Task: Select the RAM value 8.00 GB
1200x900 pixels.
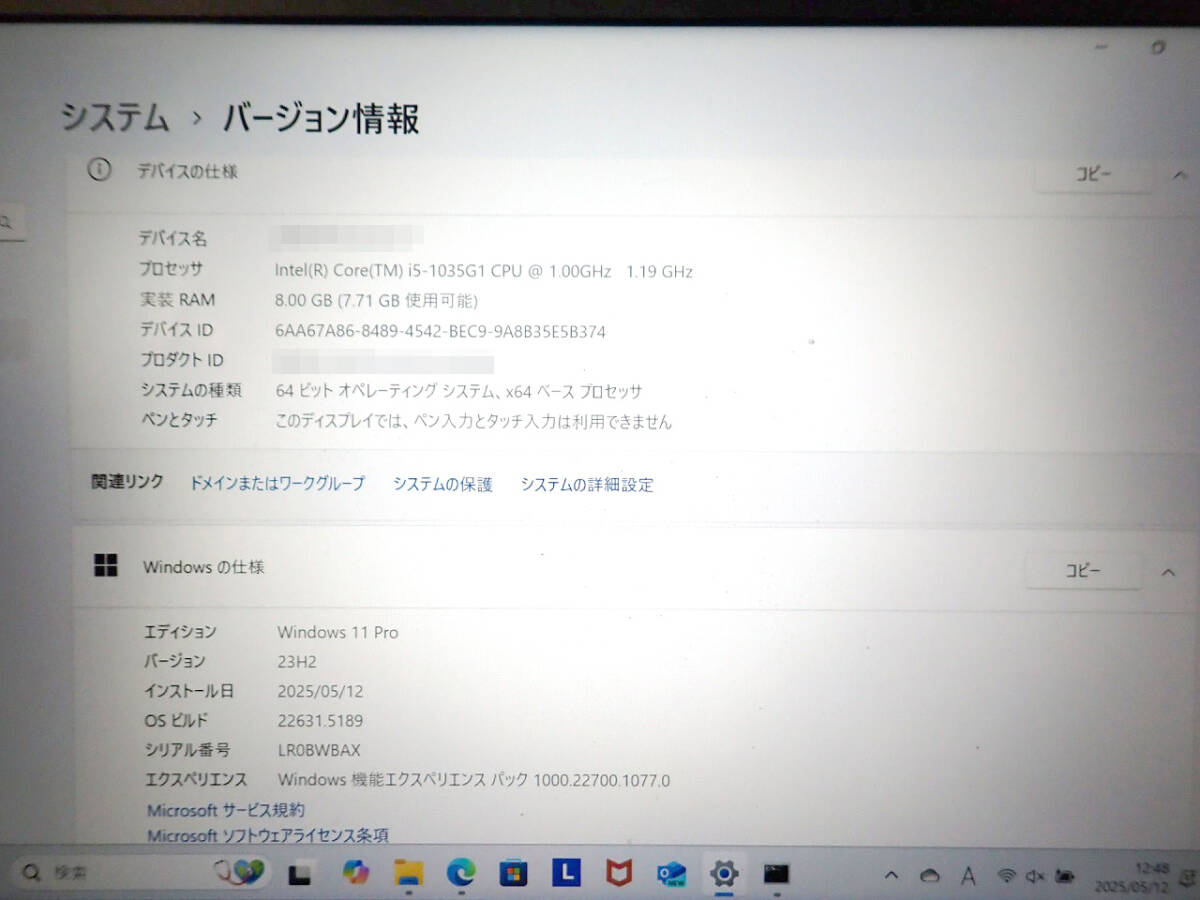Action: click(x=377, y=300)
